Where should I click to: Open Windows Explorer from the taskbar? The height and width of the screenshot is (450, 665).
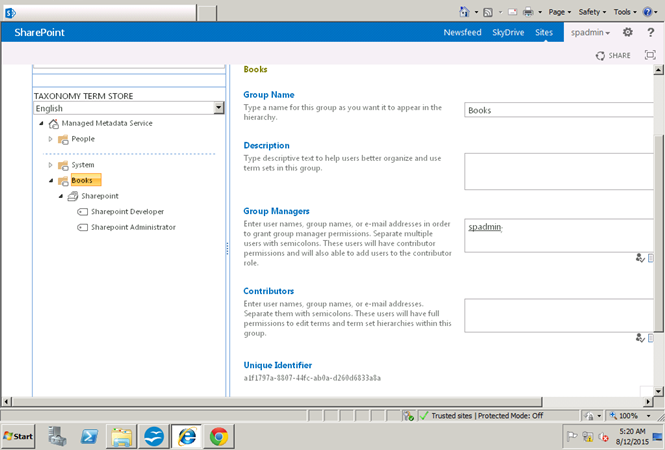click(121, 436)
